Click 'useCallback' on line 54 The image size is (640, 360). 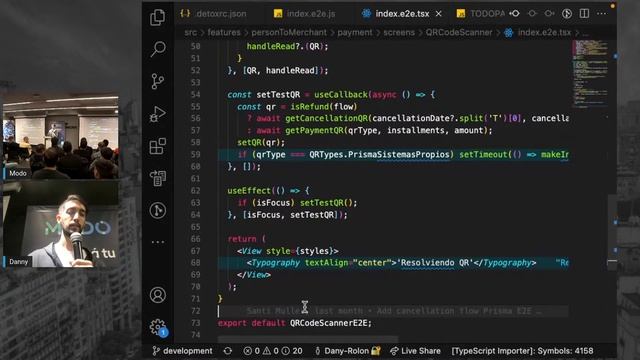341,95
